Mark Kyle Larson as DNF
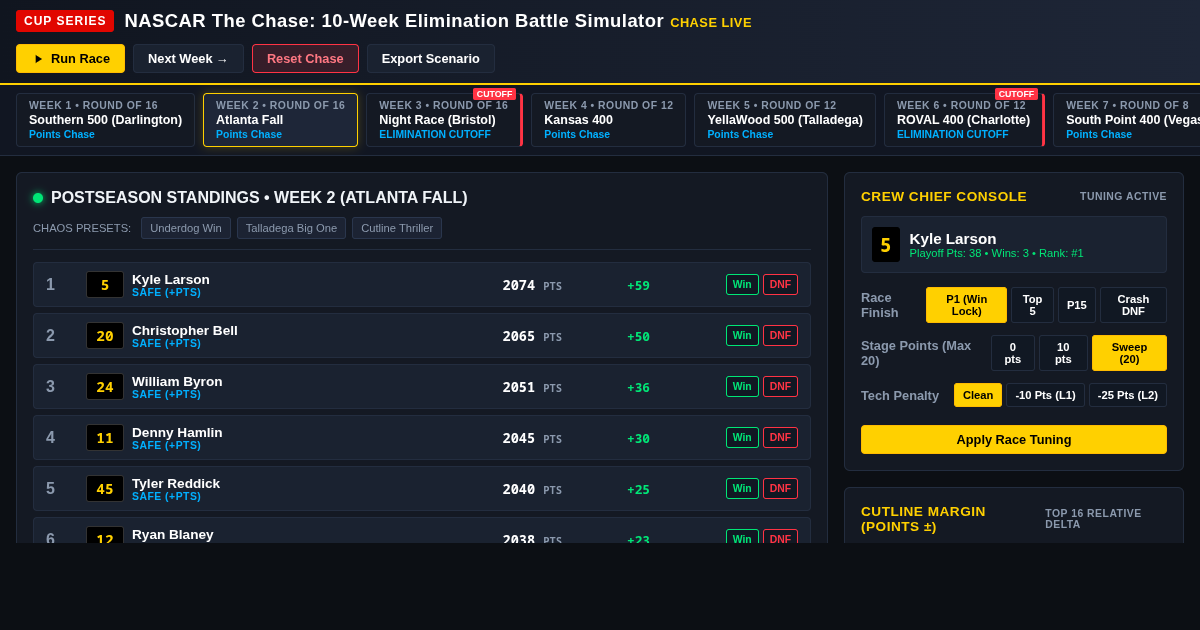This screenshot has width=1200, height=630. click(x=780, y=285)
